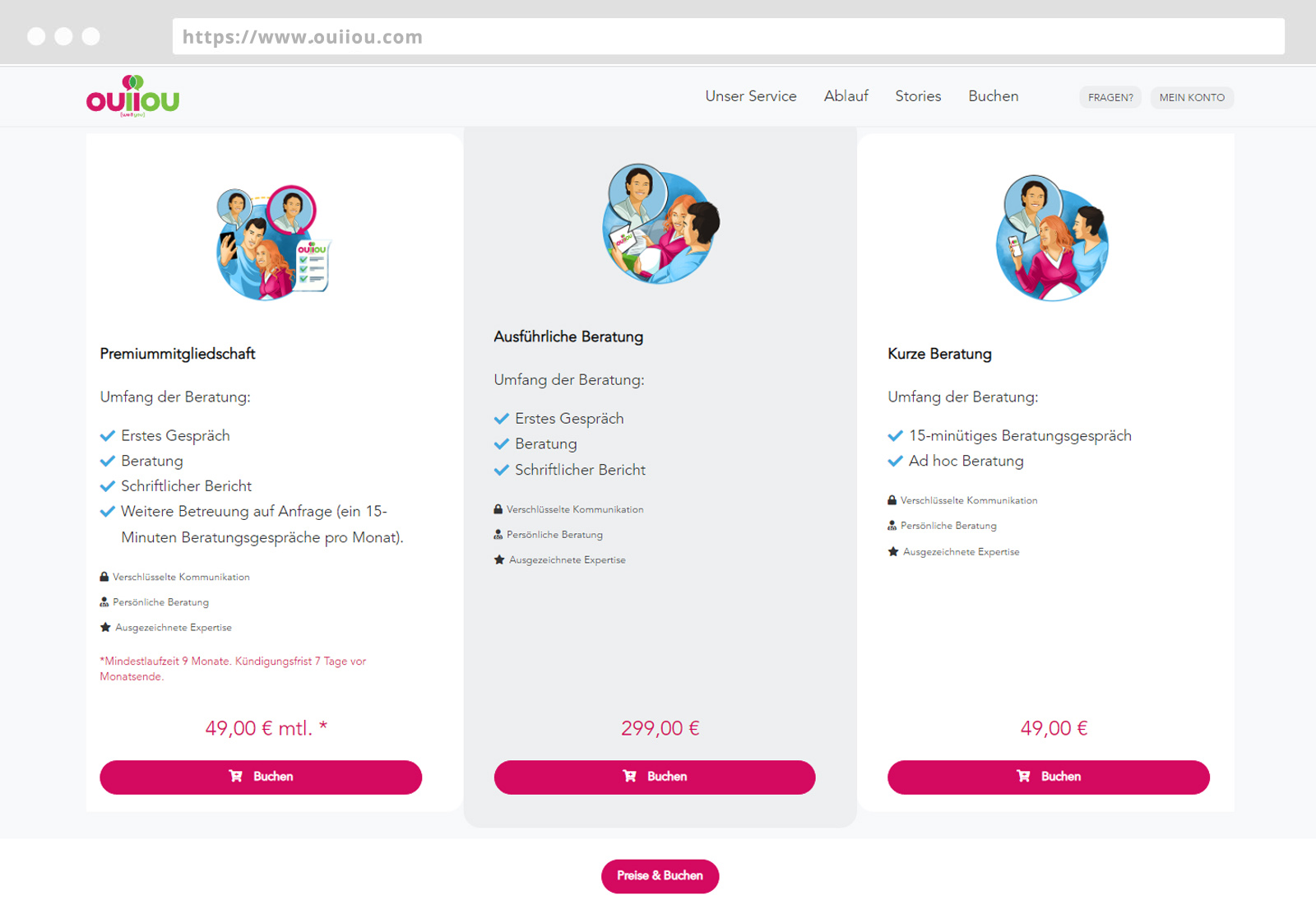Open the Unser Service menu item
This screenshot has width=1316, height=905.
751,96
